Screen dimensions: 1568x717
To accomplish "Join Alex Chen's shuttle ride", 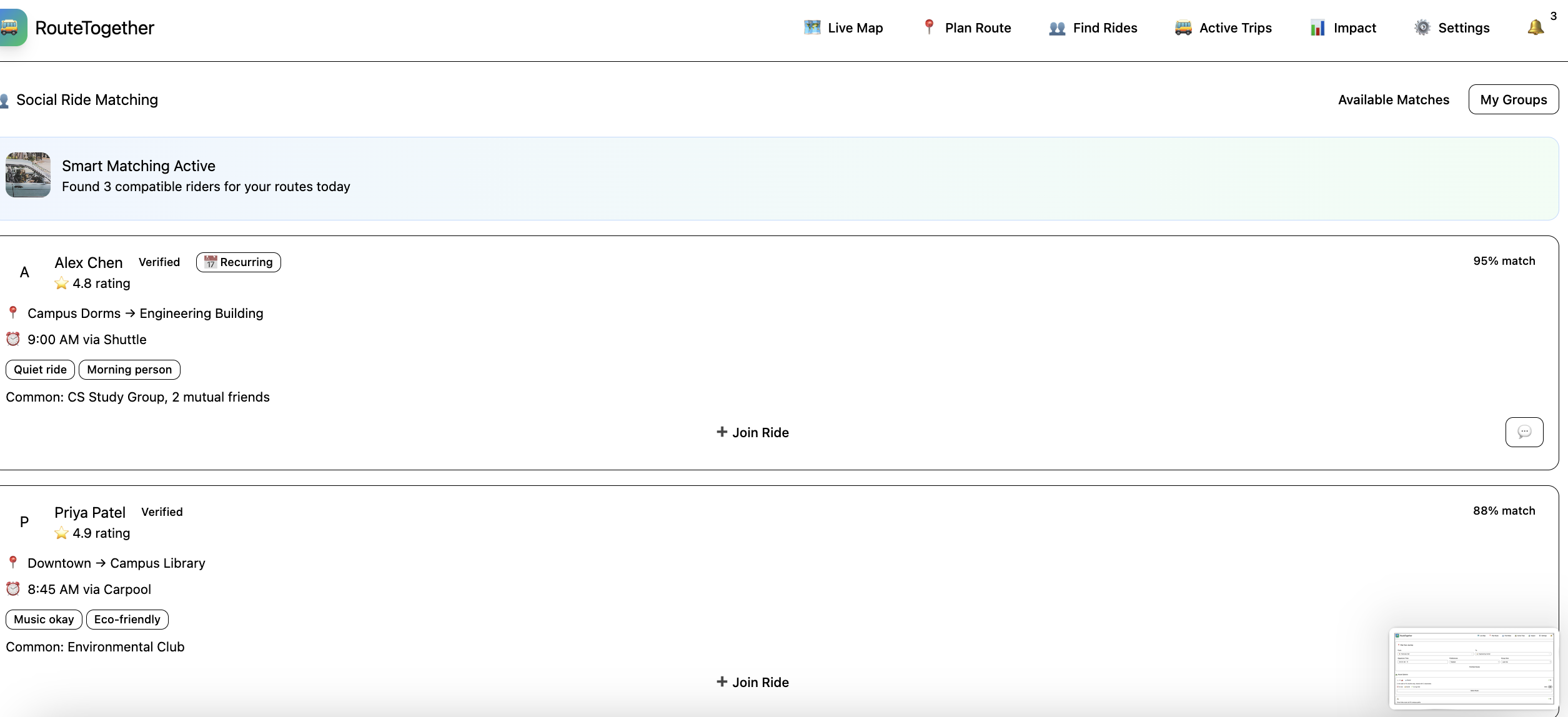I will [x=753, y=432].
